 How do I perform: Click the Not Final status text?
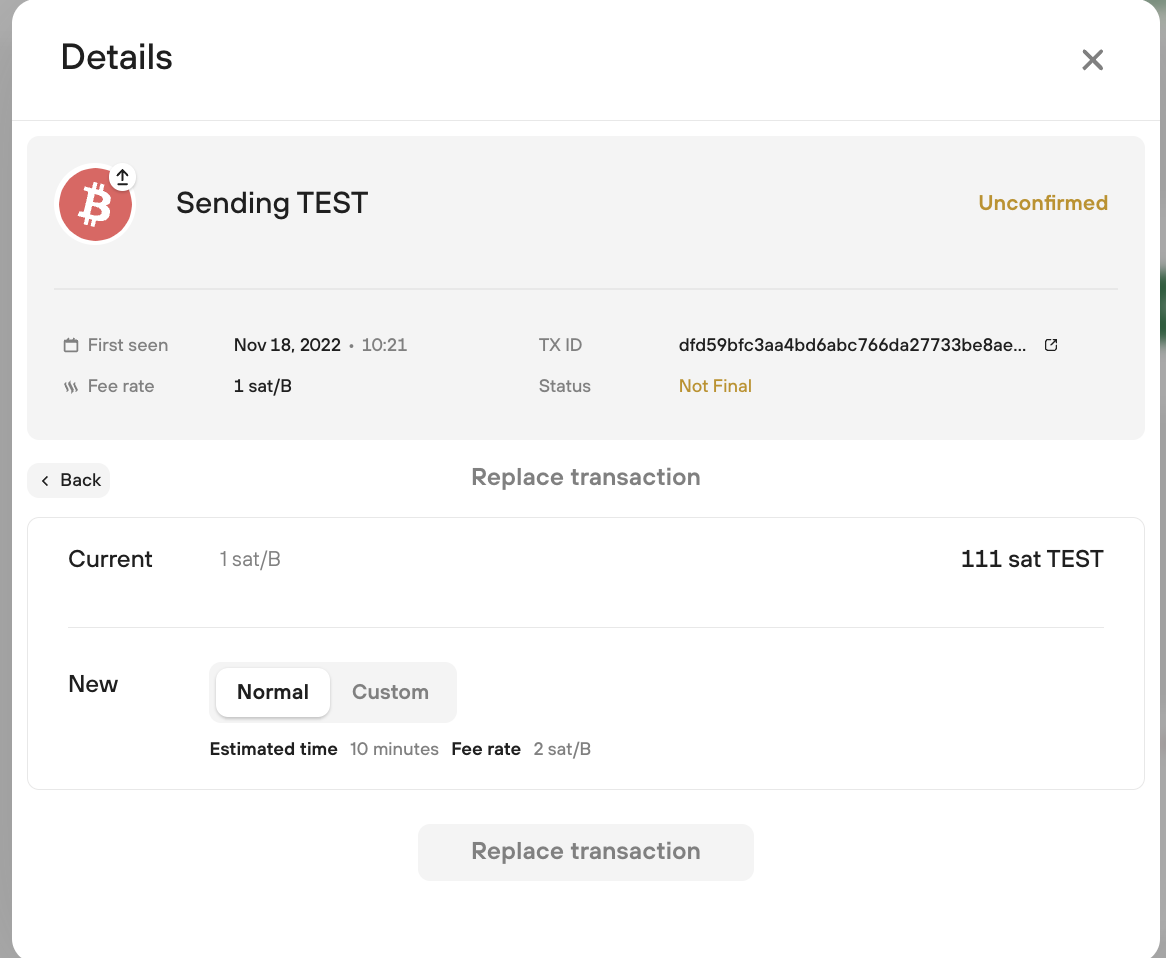(715, 385)
